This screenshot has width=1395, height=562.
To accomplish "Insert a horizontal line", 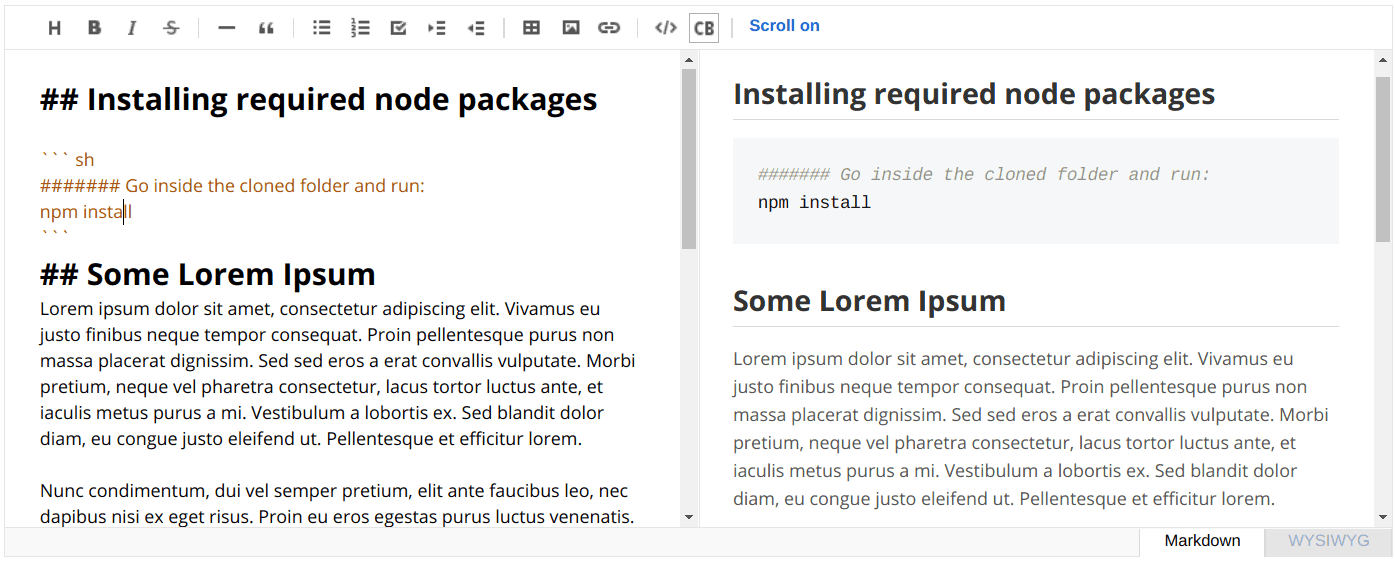I will [x=227, y=28].
